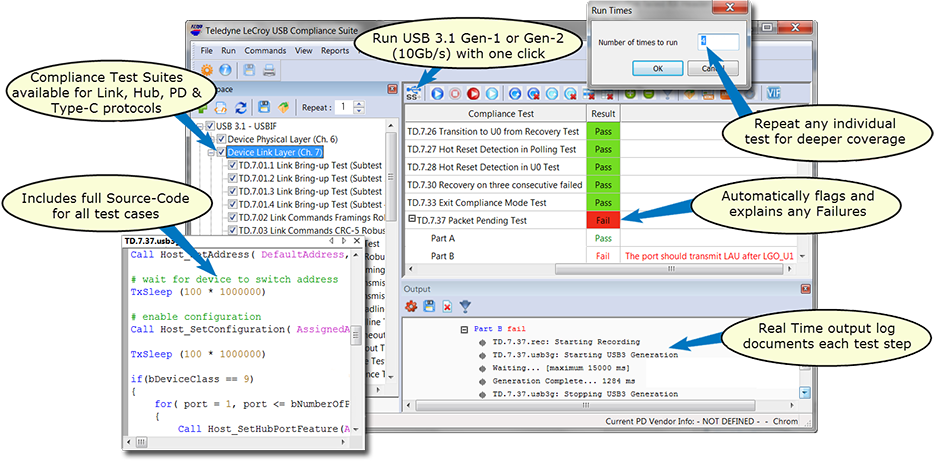The image size is (940, 471).
Task: Select the Device Link Layer (Ch. 7) tree item
Action: click(x=275, y=152)
